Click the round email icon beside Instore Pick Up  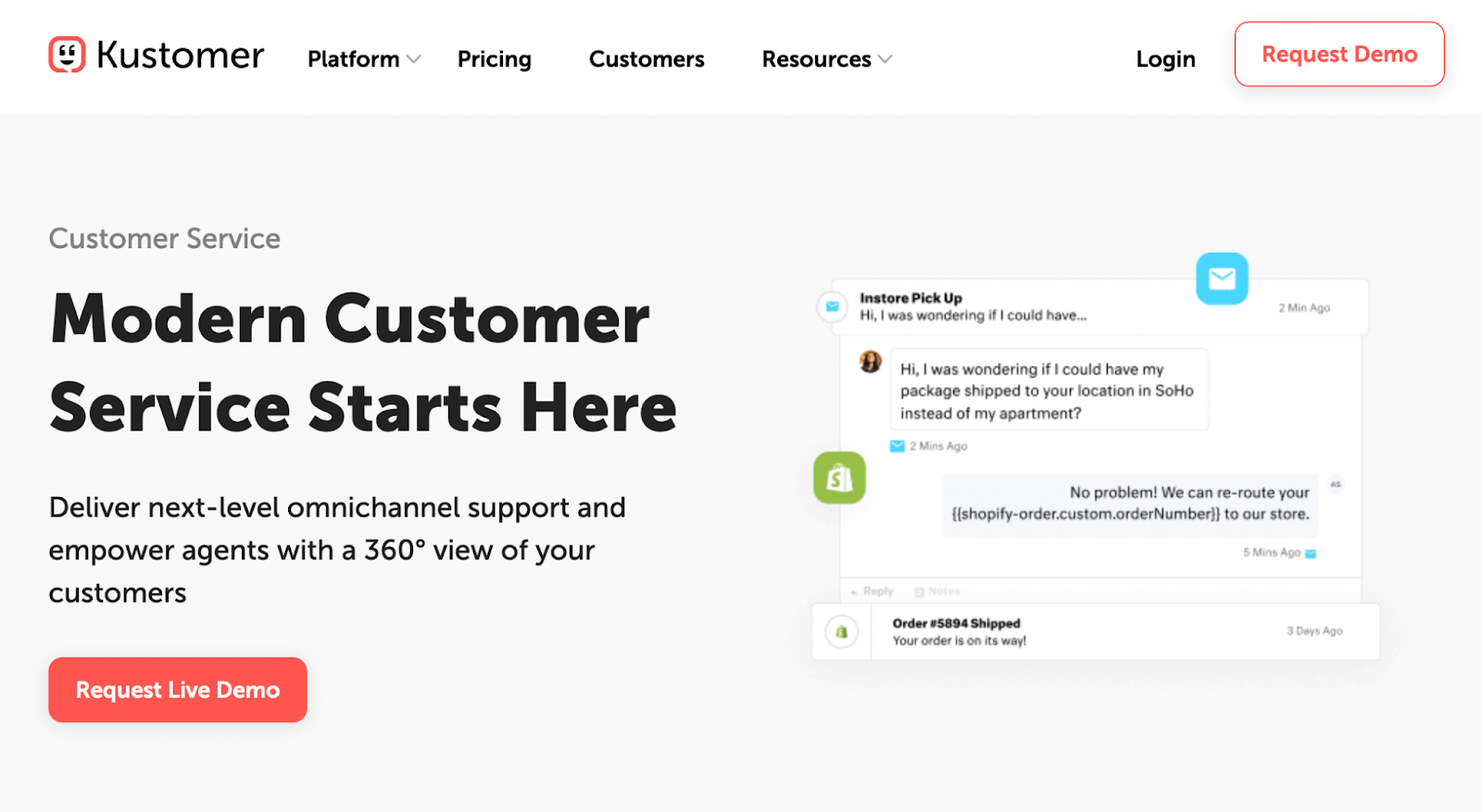click(832, 306)
